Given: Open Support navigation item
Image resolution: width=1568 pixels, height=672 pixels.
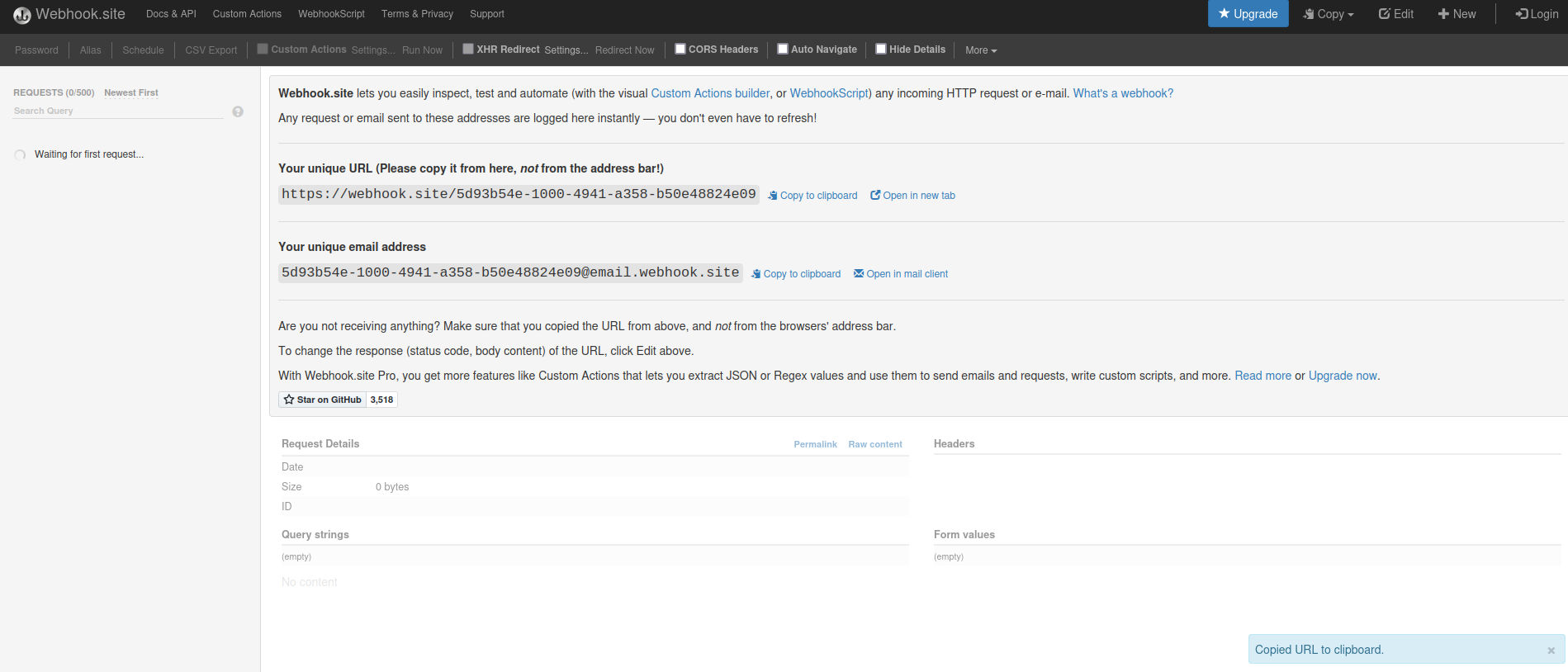Looking at the screenshot, I should point(487,14).
